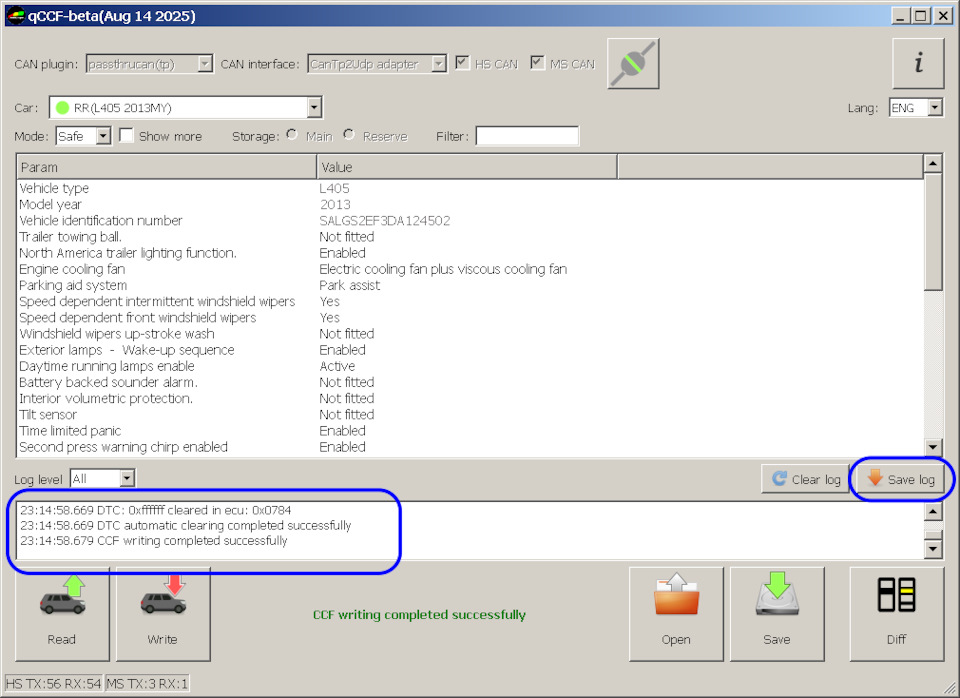This screenshot has width=960, height=698.
Task: Click the Save log button
Action: tap(901, 479)
